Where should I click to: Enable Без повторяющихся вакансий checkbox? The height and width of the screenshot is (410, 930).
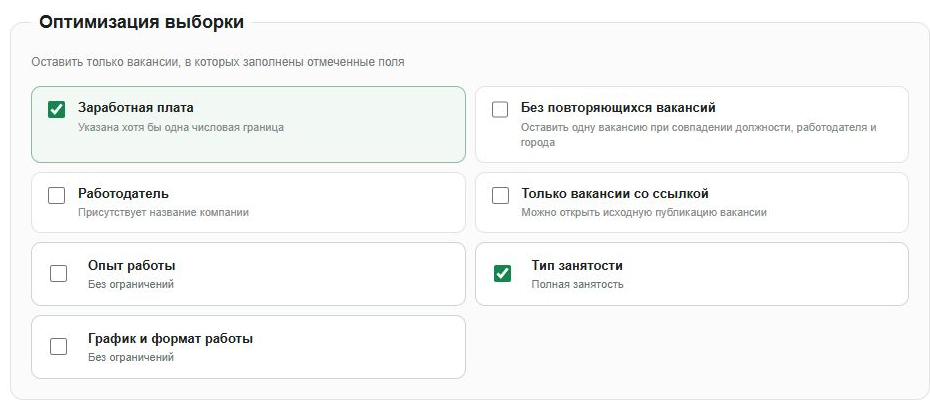pos(500,110)
